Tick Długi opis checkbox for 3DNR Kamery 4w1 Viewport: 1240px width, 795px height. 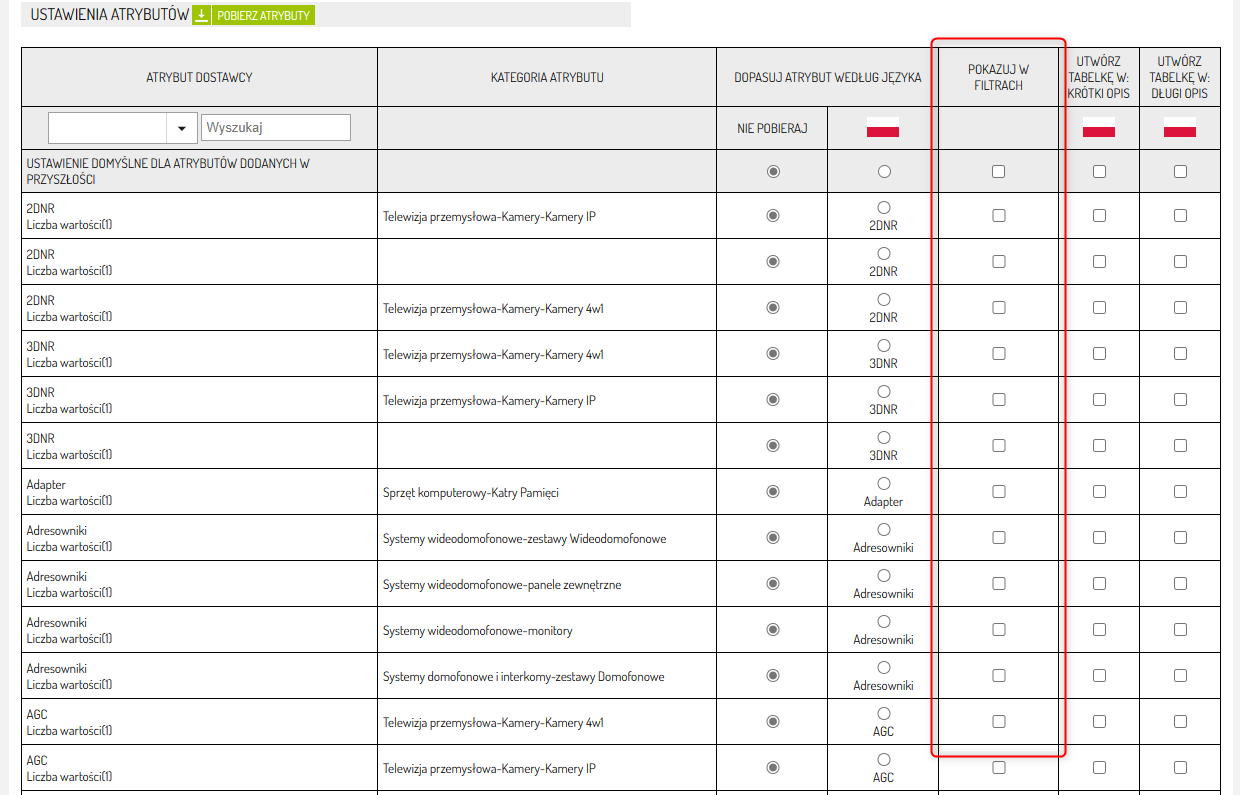(x=1180, y=353)
